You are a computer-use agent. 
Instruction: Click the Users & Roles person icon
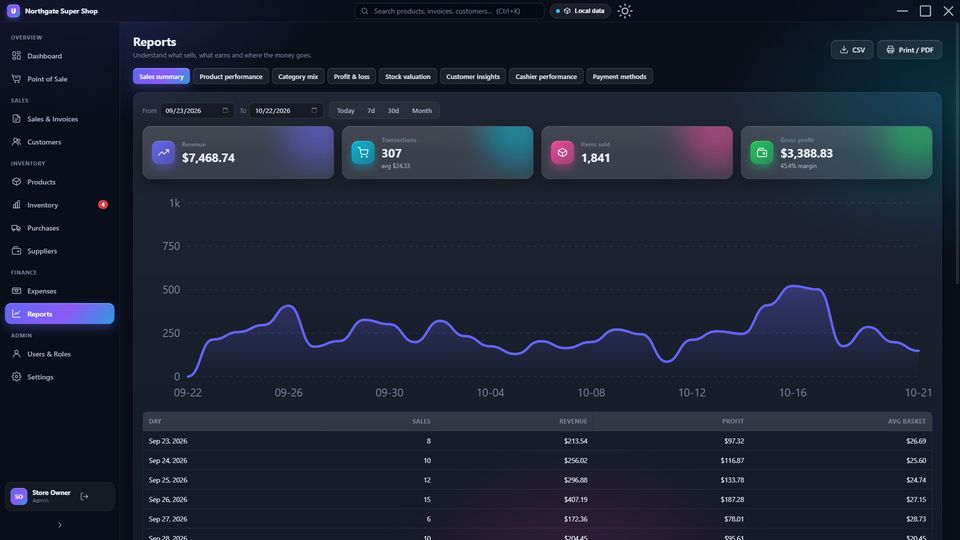click(x=17, y=354)
